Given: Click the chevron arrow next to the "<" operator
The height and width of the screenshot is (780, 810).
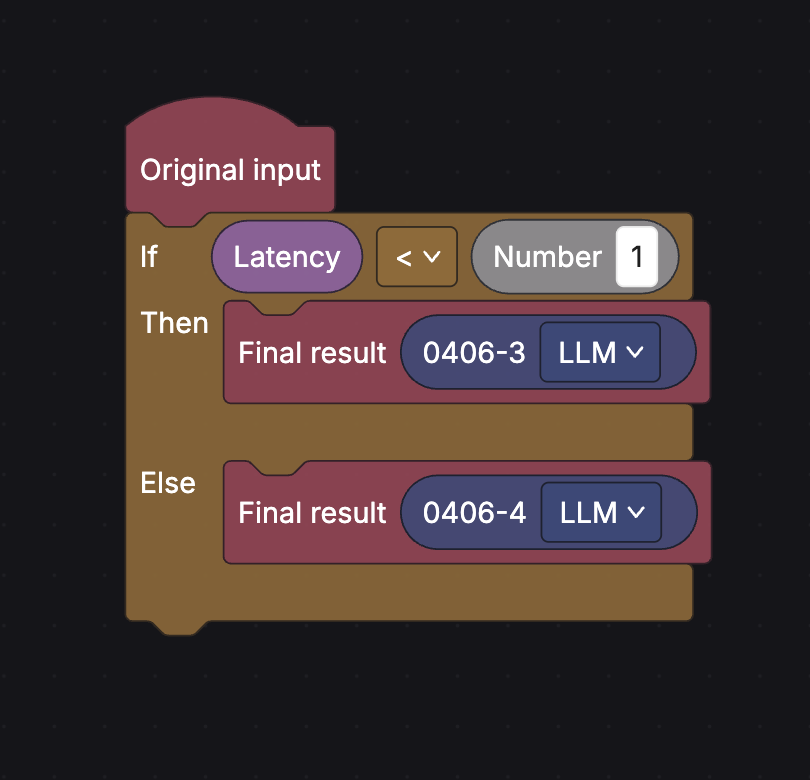Looking at the screenshot, I should click(x=432, y=257).
